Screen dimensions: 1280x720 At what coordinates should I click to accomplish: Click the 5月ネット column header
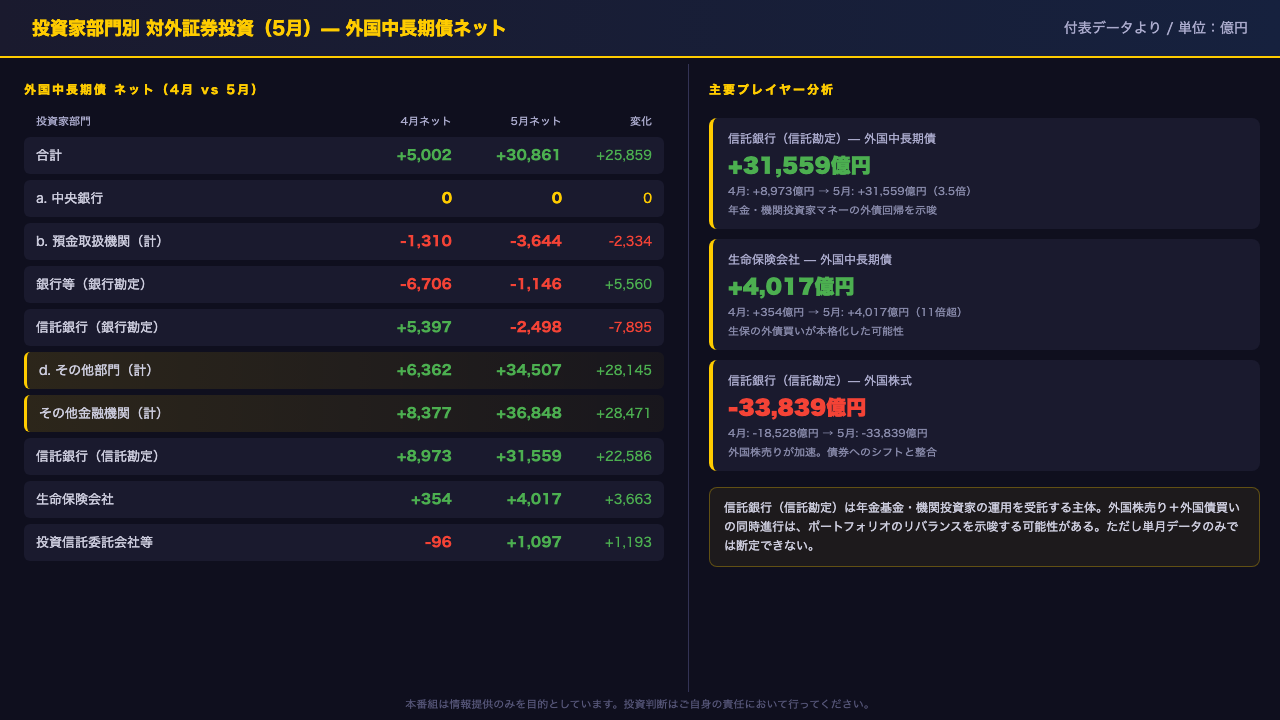536,122
